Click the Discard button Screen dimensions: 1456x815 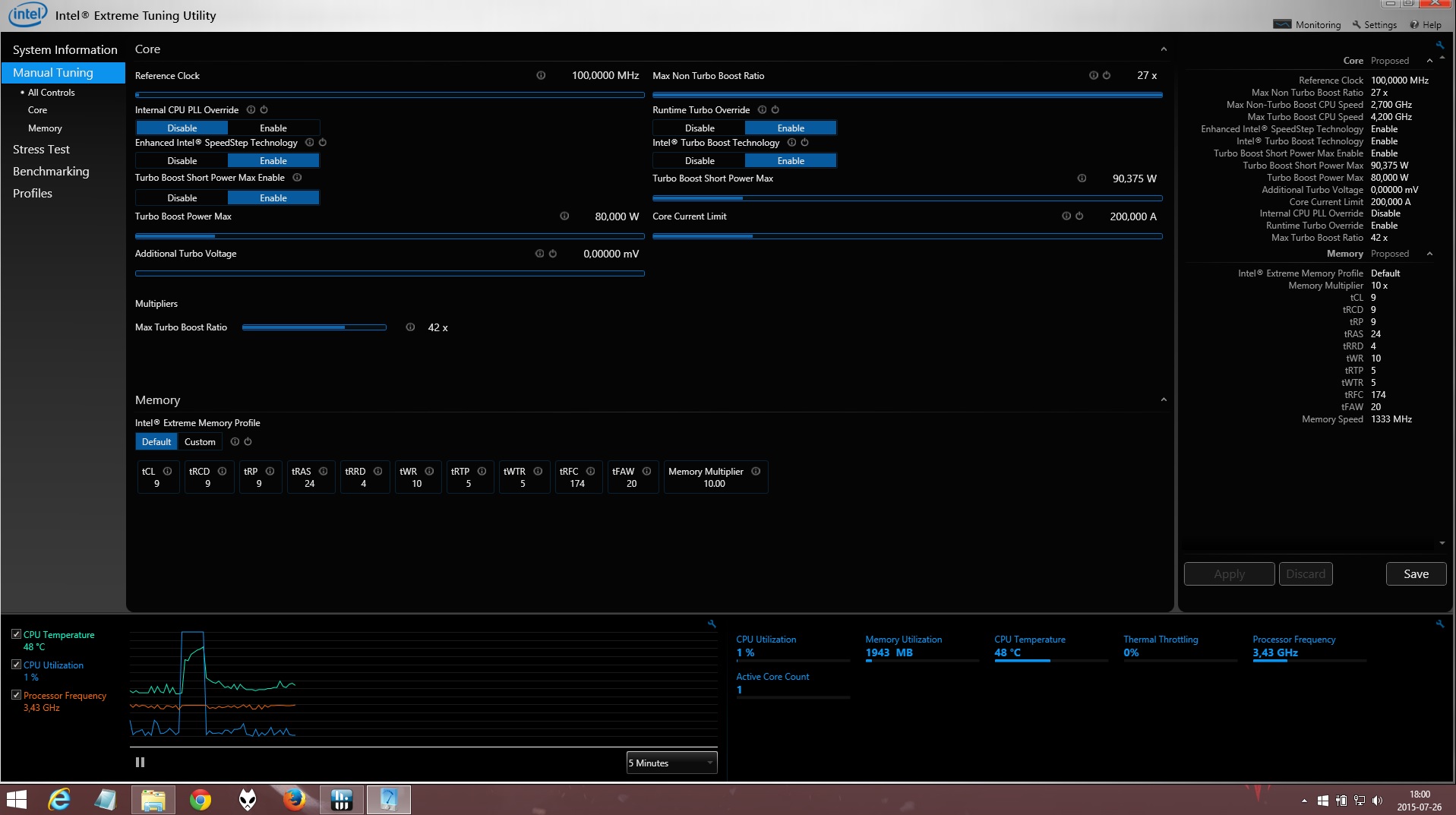[x=1306, y=573]
